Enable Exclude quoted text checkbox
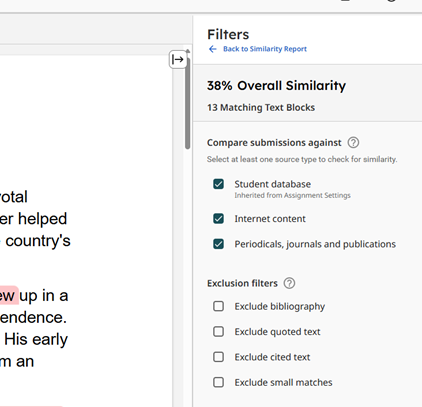This screenshot has width=422, height=407. 219,331
